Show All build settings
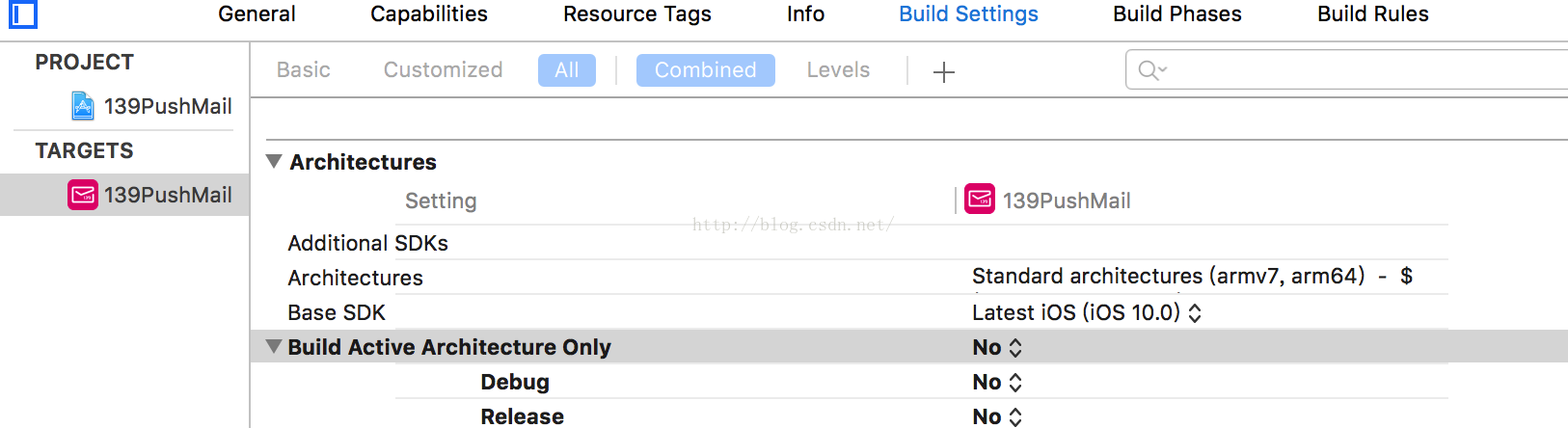The image size is (1568, 428). (567, 70)
